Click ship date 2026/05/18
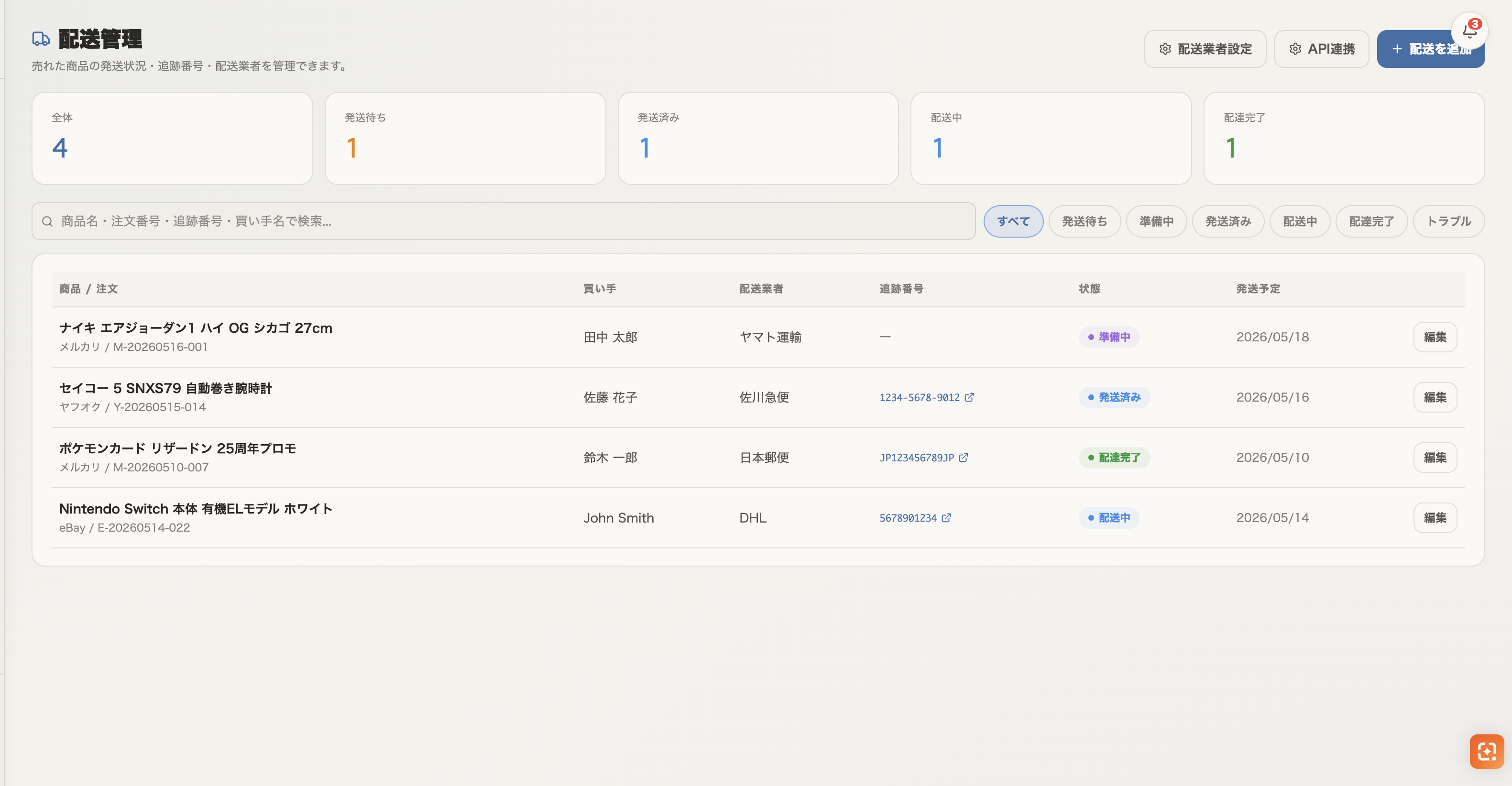 tap(1272, 337)
